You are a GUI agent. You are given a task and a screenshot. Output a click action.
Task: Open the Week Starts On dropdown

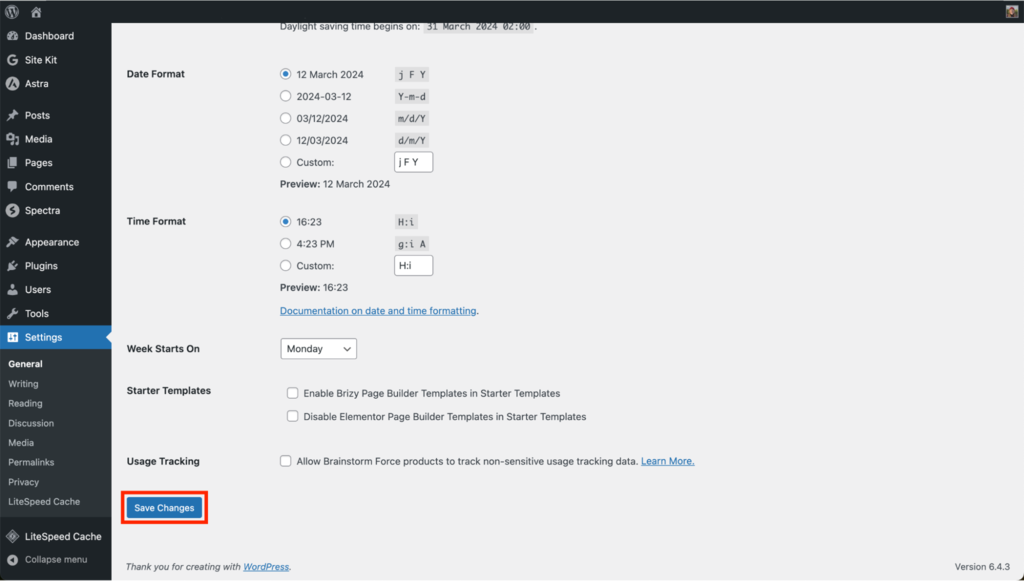(x=318, y=348)
